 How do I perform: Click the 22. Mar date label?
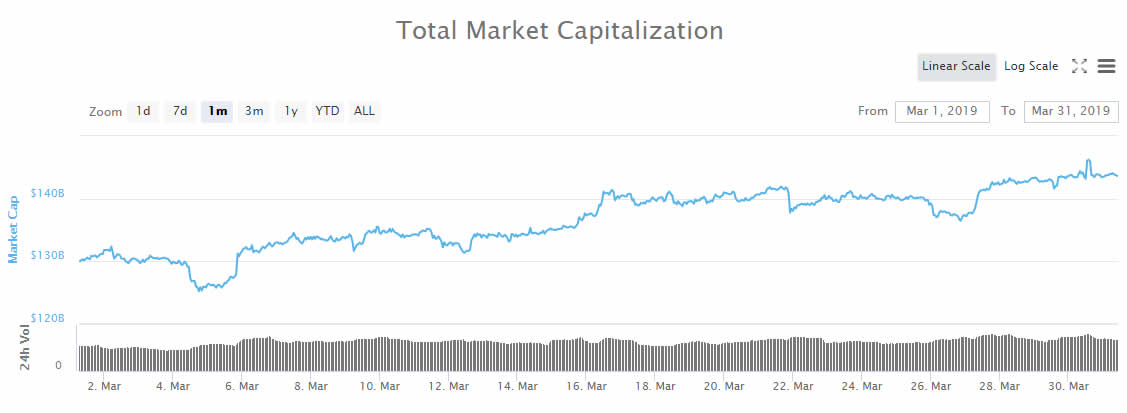pyautogui.click(x=790, y=386)
